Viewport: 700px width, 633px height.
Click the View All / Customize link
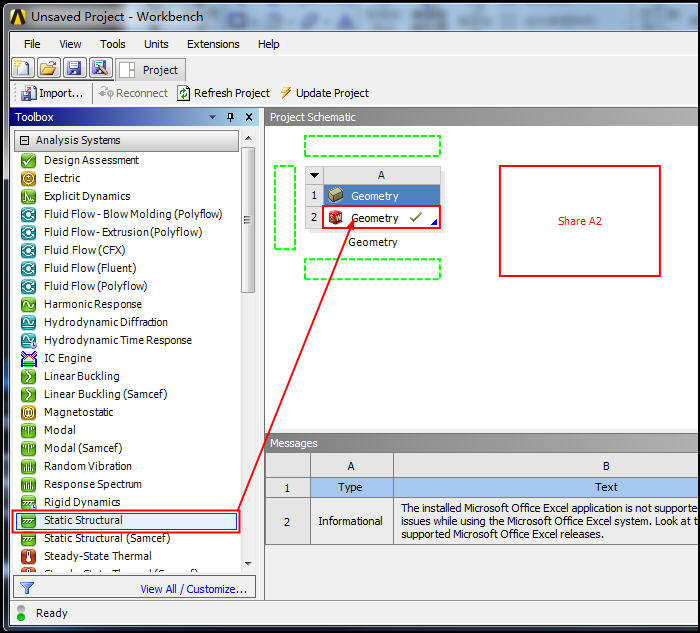pos(193,589)
